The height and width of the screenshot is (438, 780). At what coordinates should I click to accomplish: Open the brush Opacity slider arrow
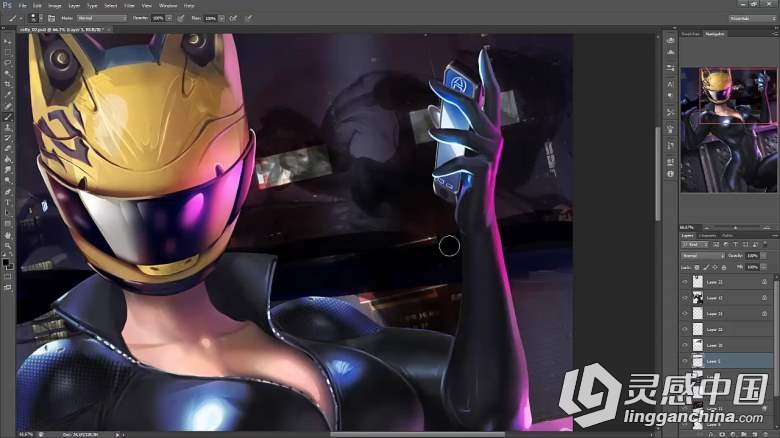point(169,18)
